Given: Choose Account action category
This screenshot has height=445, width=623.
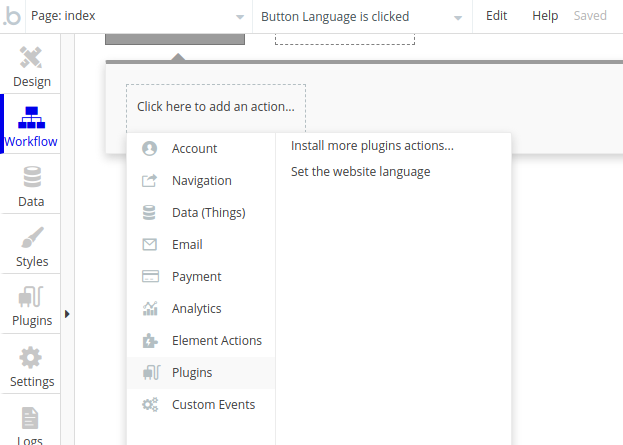Looking at the screenshot, I should [201, 149].
